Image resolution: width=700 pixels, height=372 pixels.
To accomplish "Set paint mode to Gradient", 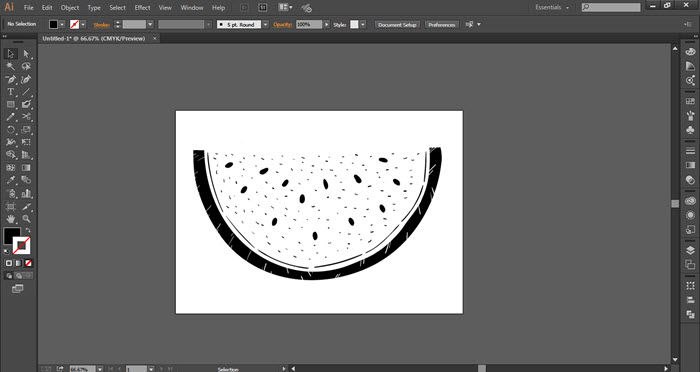I will (x=19, y=263).
